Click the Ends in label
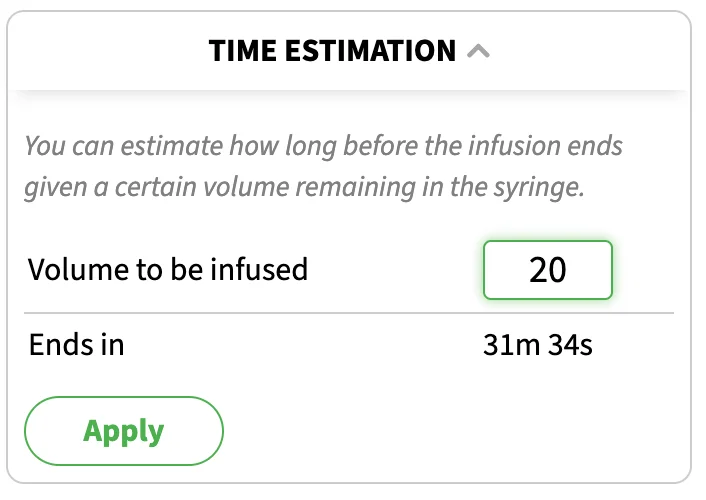 [x=77, y=345]
